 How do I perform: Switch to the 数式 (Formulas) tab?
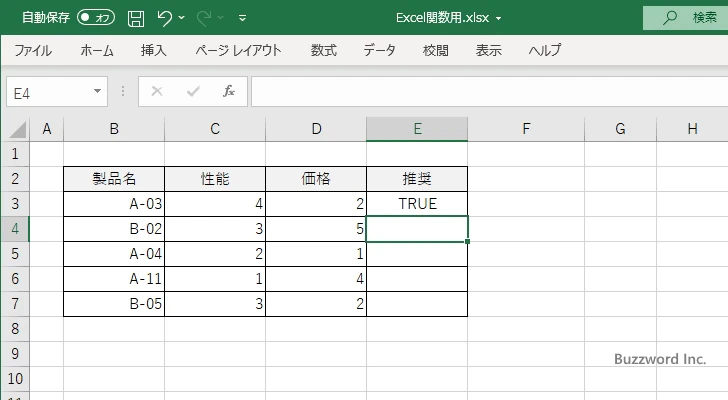point(323,50)
